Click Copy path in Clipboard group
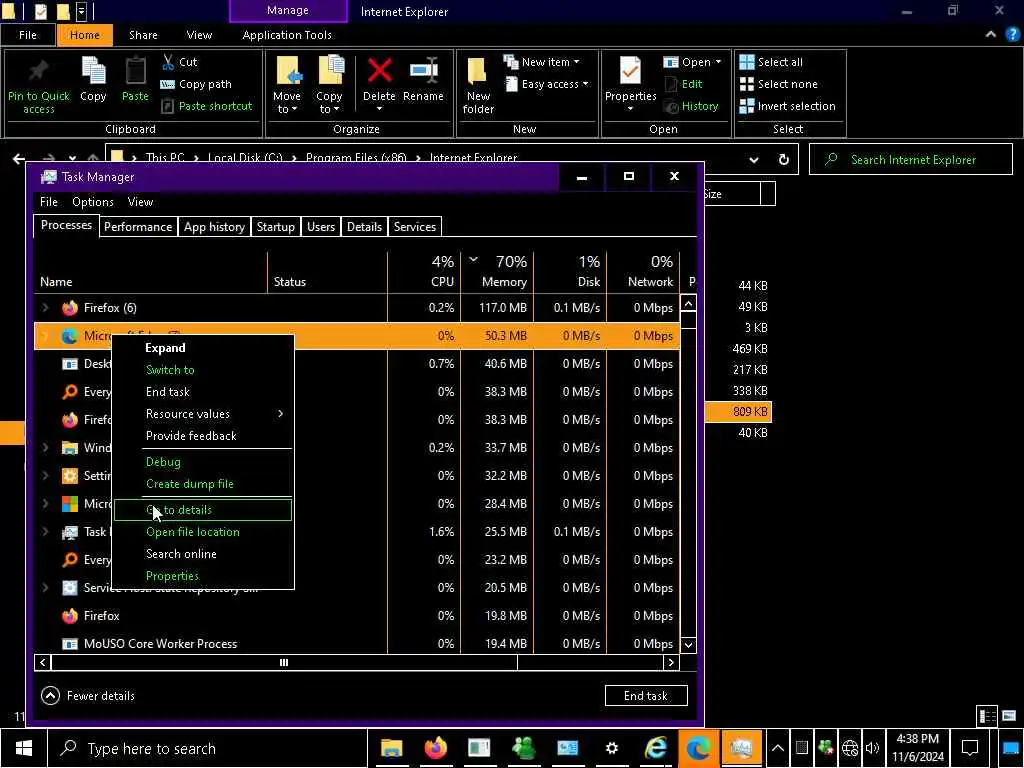Image resolution: width=1024 pixels, height=768 pixels. (196, 84)
